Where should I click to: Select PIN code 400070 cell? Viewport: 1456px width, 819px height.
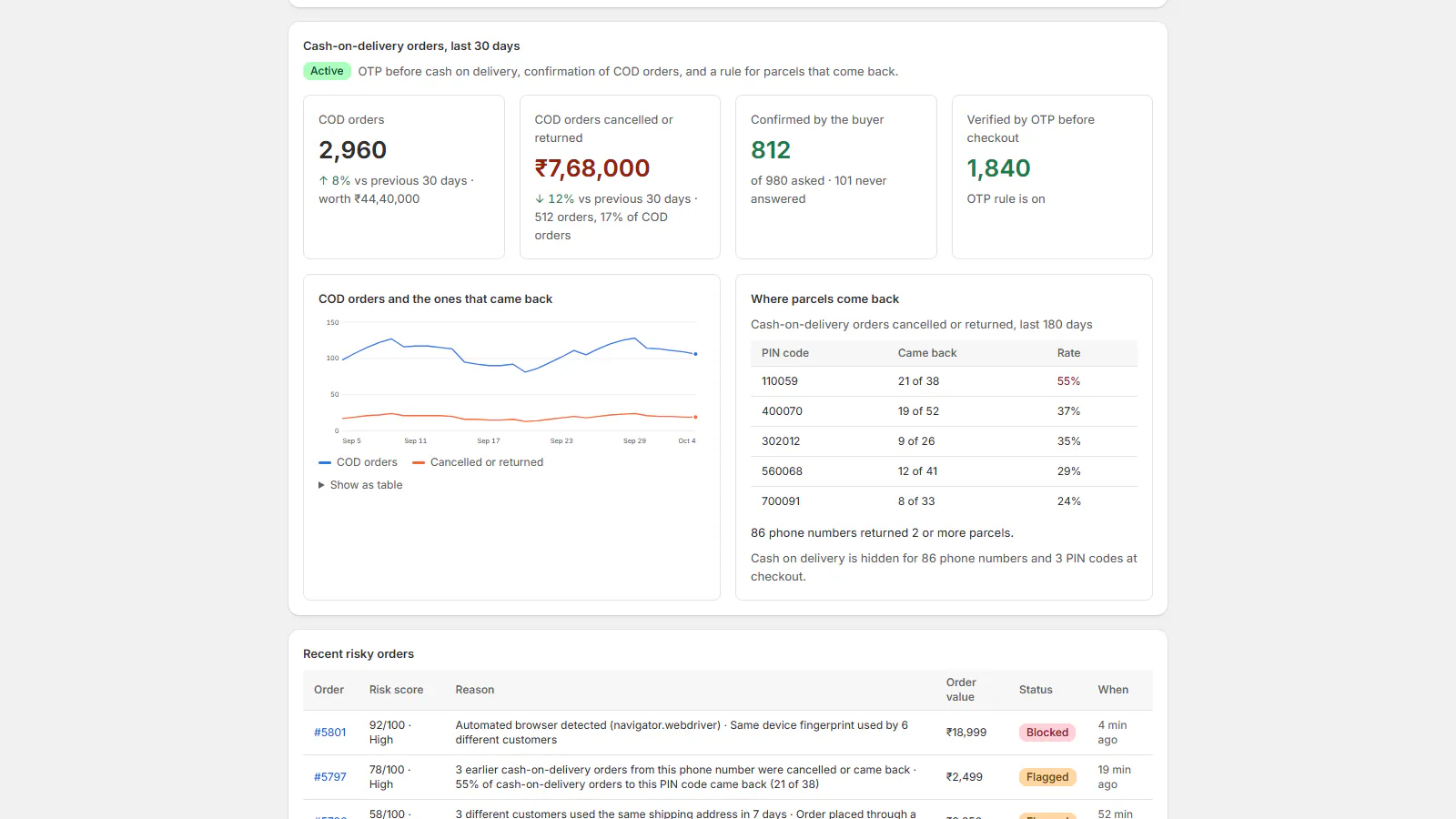(782, 411)
